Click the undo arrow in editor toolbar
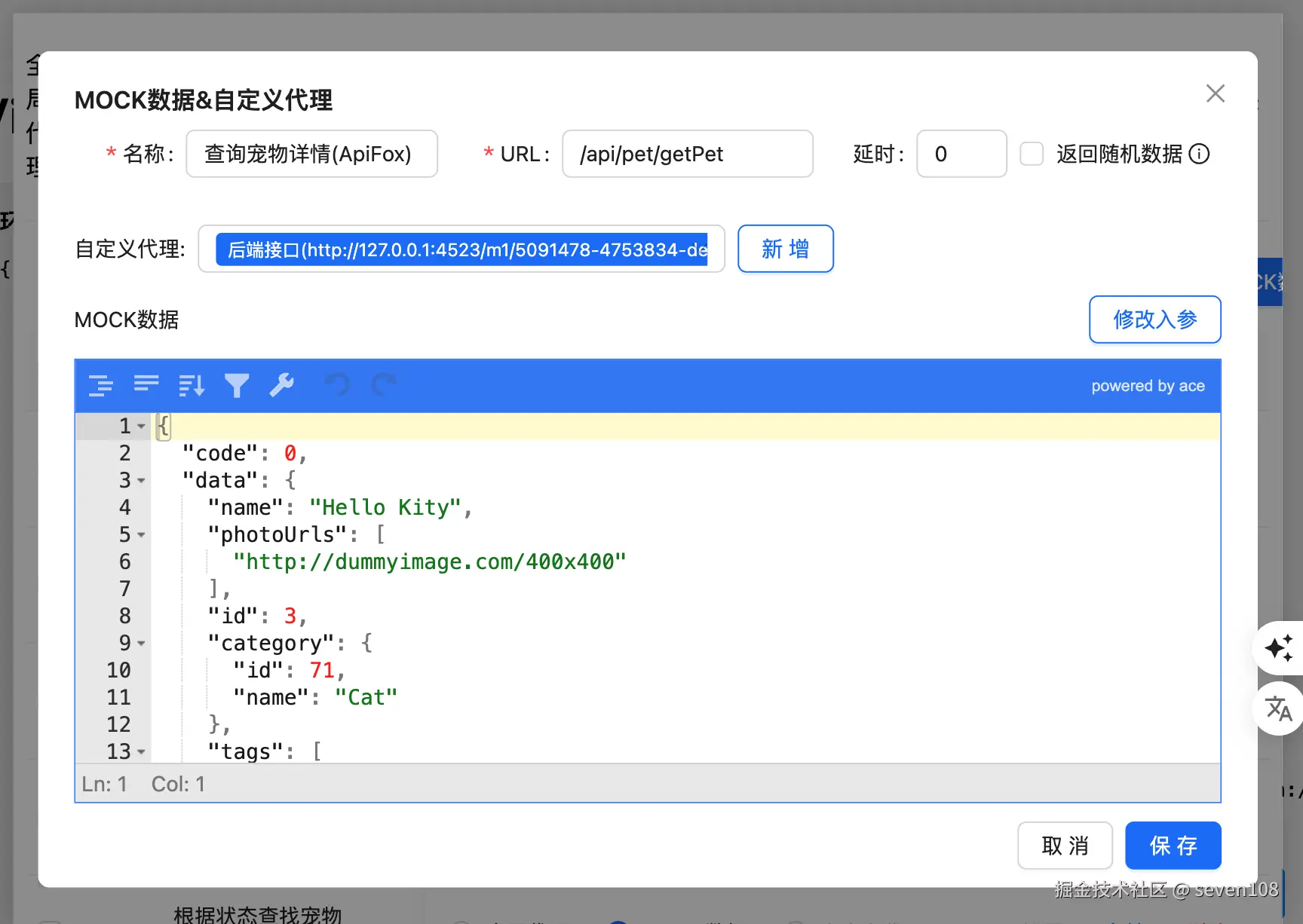 tap(338, 385)
